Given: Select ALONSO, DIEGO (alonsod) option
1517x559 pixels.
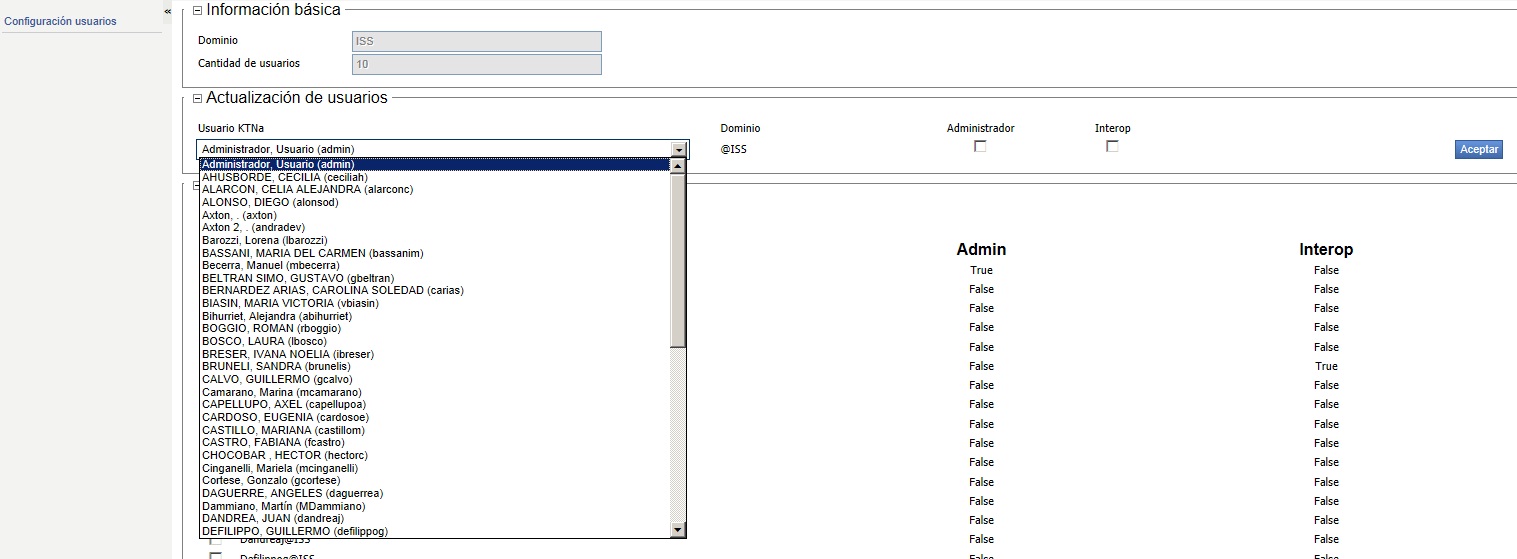Looking at the screenshot, I should (270, 202).
